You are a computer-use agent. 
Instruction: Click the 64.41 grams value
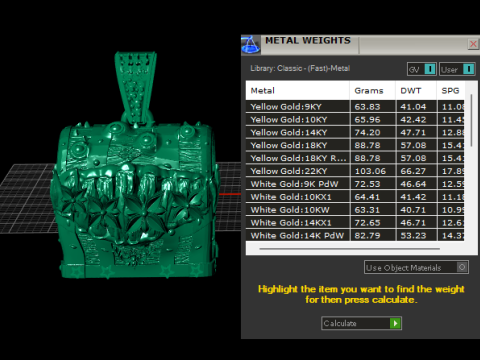coord(367,197)
